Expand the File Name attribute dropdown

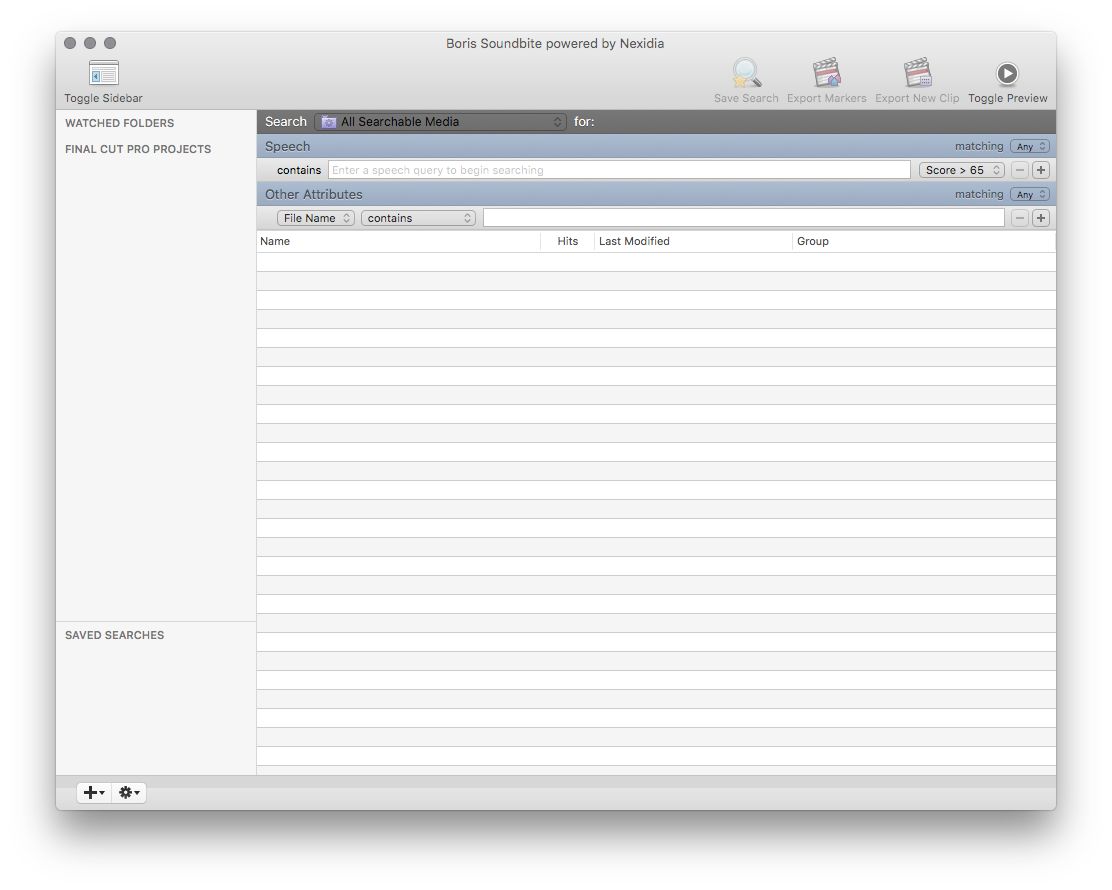[x=316, y=218]
